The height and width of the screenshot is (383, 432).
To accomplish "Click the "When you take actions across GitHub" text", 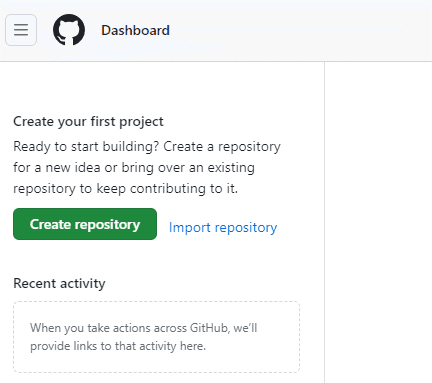I will tap(144, 328).
